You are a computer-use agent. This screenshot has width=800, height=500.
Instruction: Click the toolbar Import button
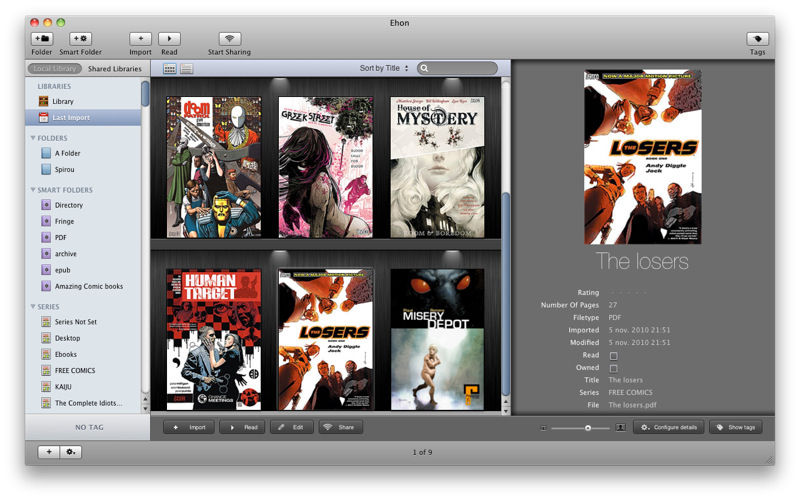pyautogui.click(x=140, y=39)
